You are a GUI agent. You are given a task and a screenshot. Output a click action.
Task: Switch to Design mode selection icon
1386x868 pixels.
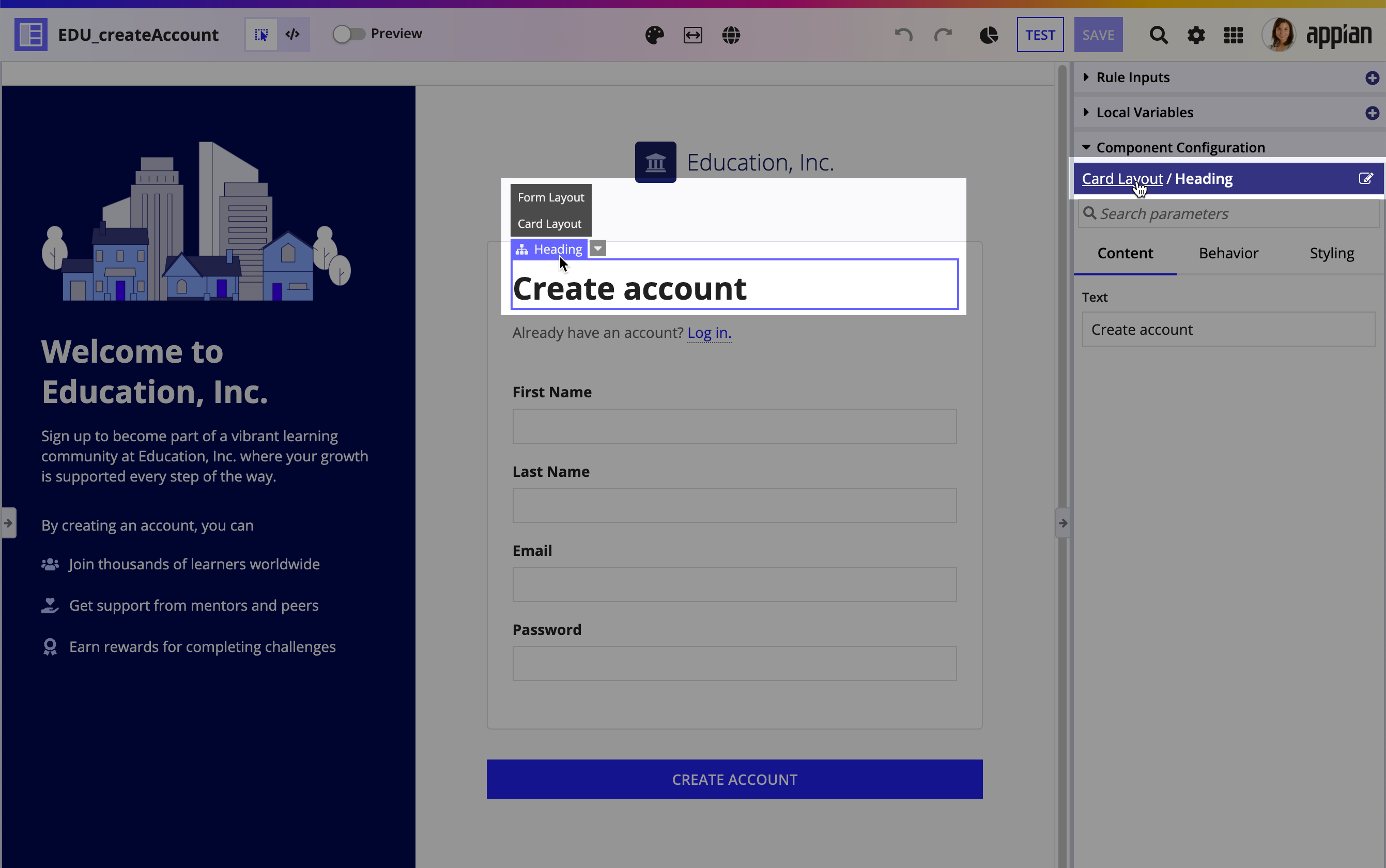(261, 35)
